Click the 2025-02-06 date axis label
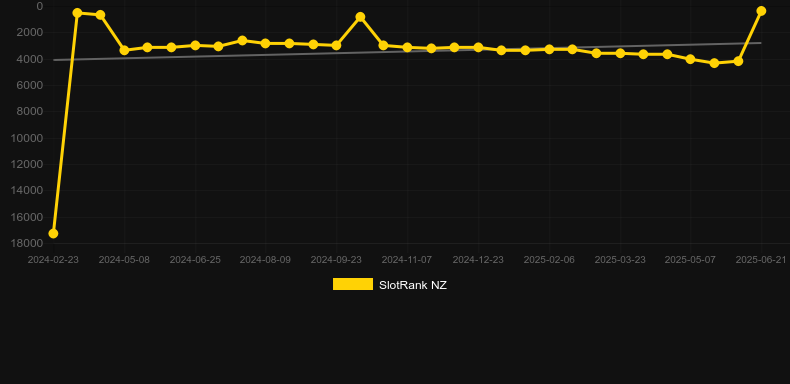790x384 pixels. coord(549,260)
